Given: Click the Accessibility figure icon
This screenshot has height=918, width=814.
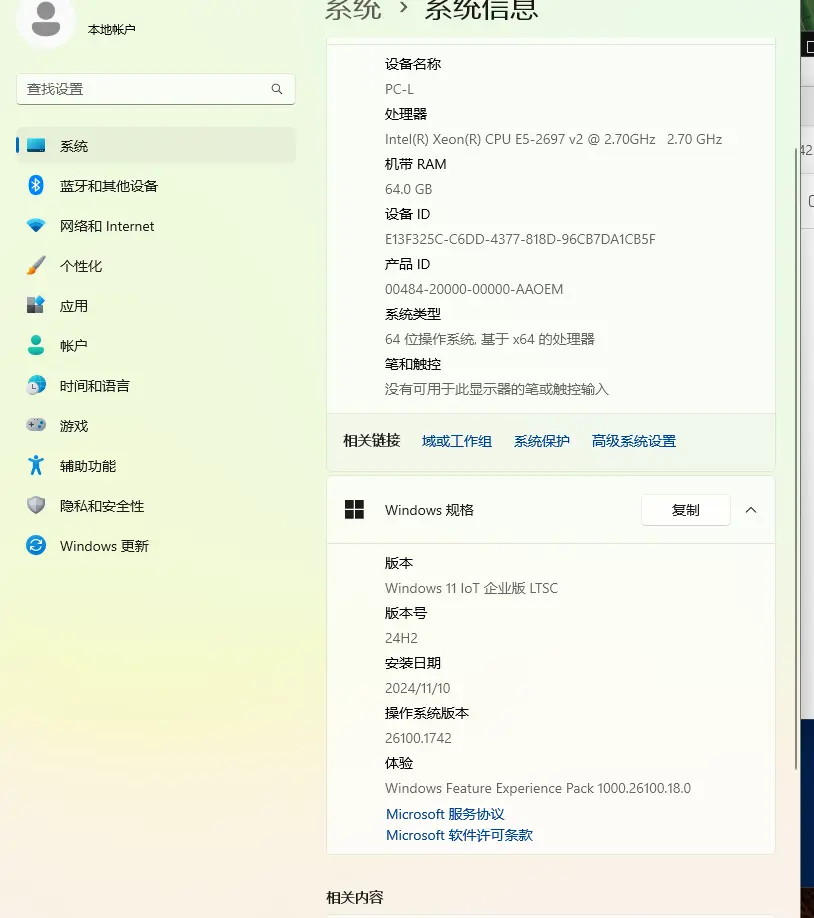Looking at the screenshot, I should [x=36, y=465].
